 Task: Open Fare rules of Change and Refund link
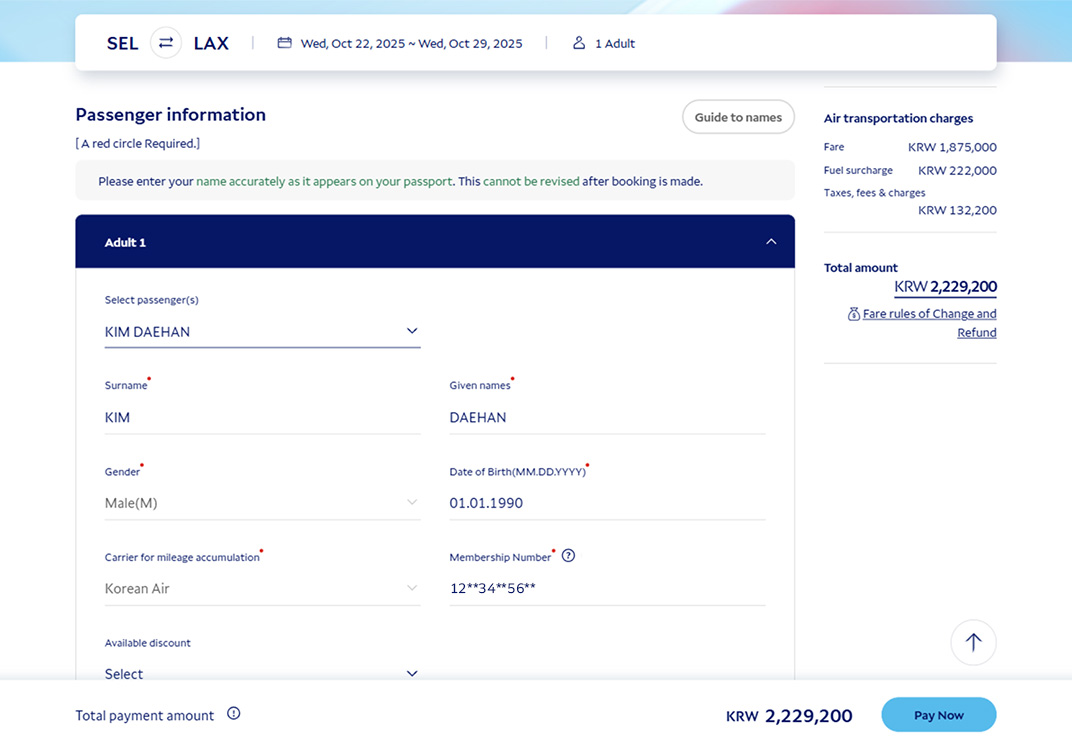pos(929,323)
